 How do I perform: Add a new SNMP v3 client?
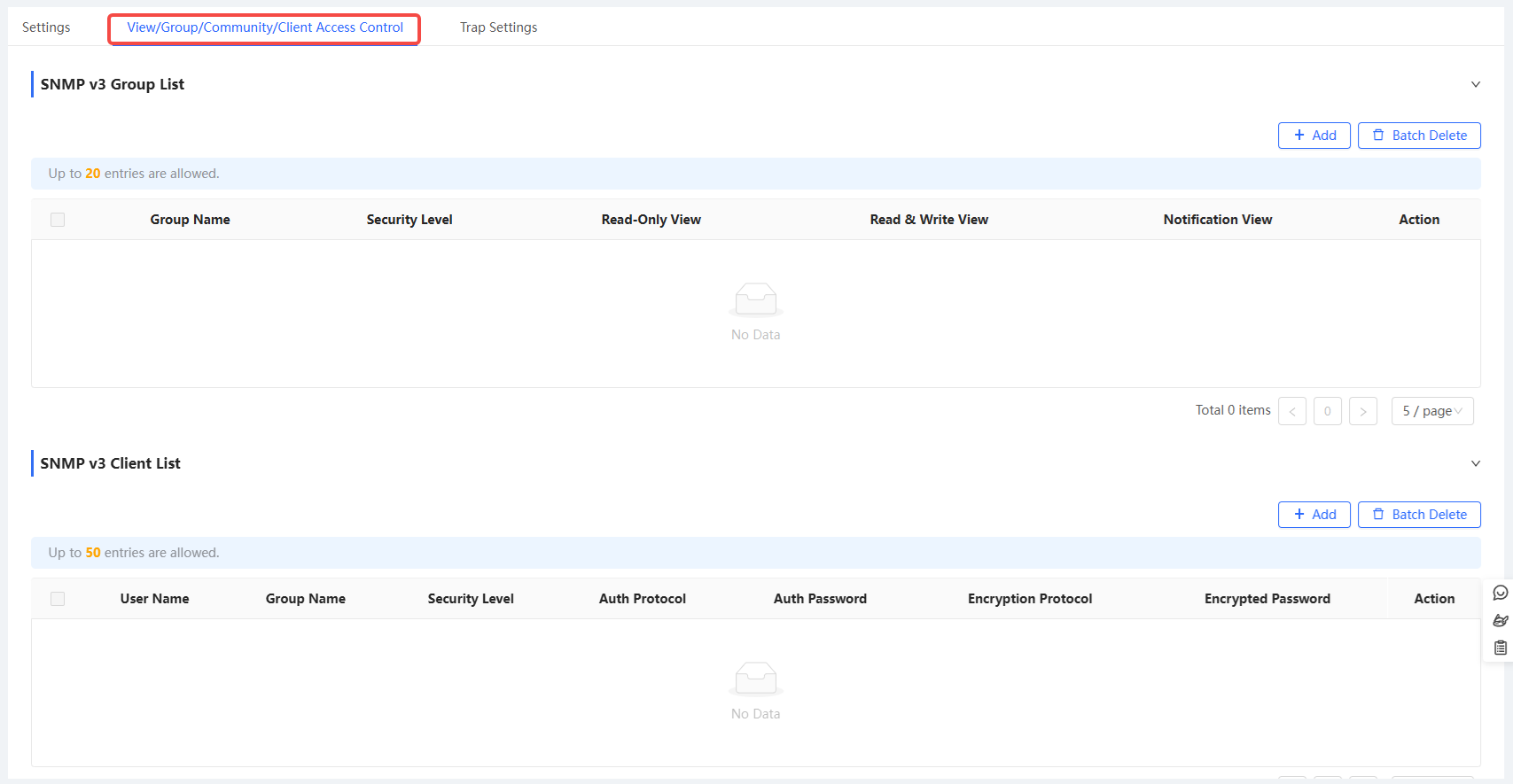click(x=1314, y=515)
